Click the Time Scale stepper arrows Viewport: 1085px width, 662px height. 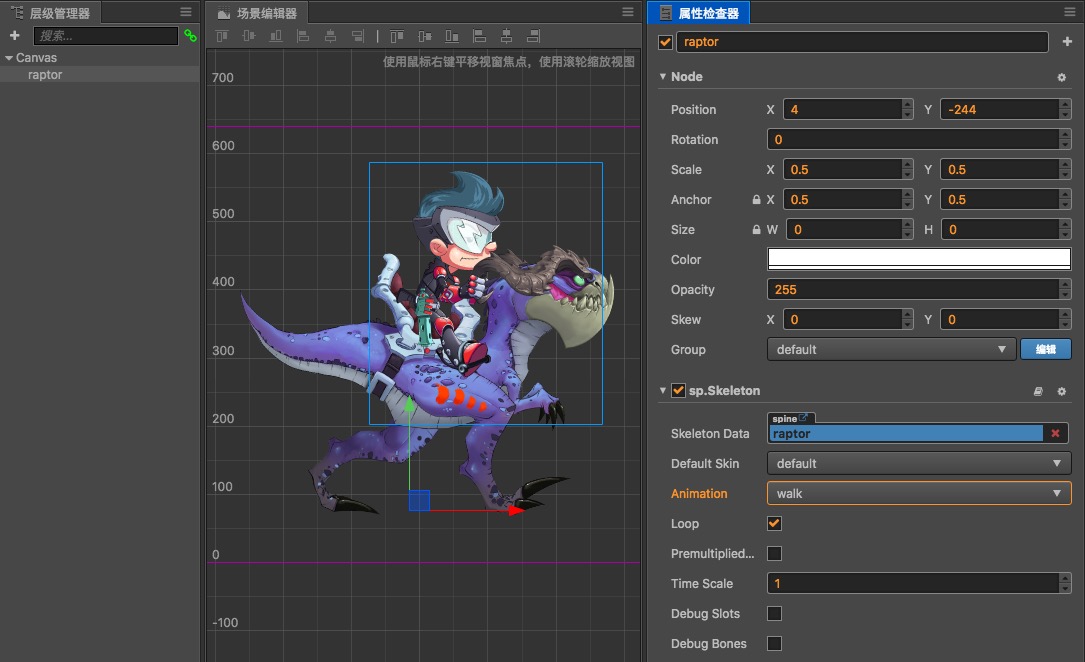click(x=1065, y=583)
